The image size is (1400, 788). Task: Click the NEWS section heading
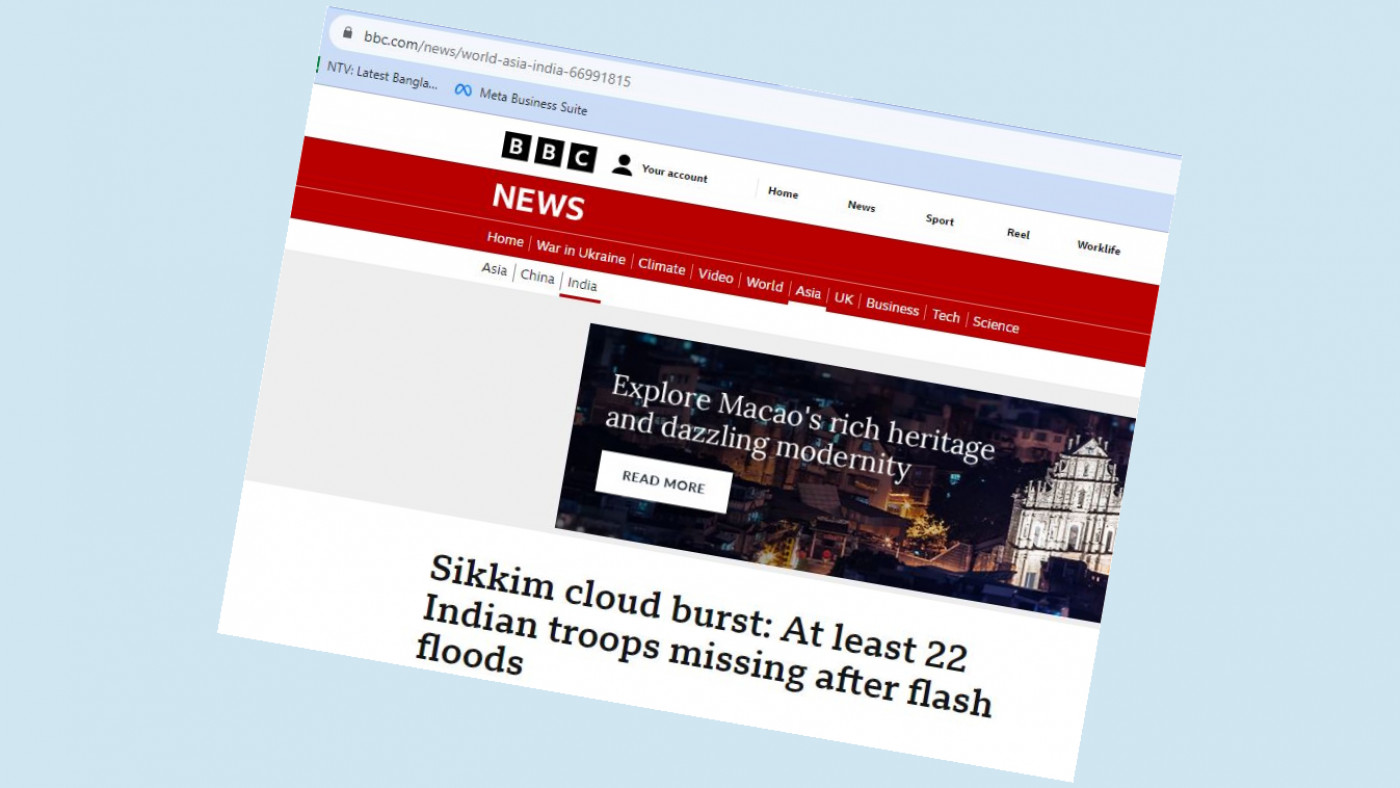(x=538, y=201)
